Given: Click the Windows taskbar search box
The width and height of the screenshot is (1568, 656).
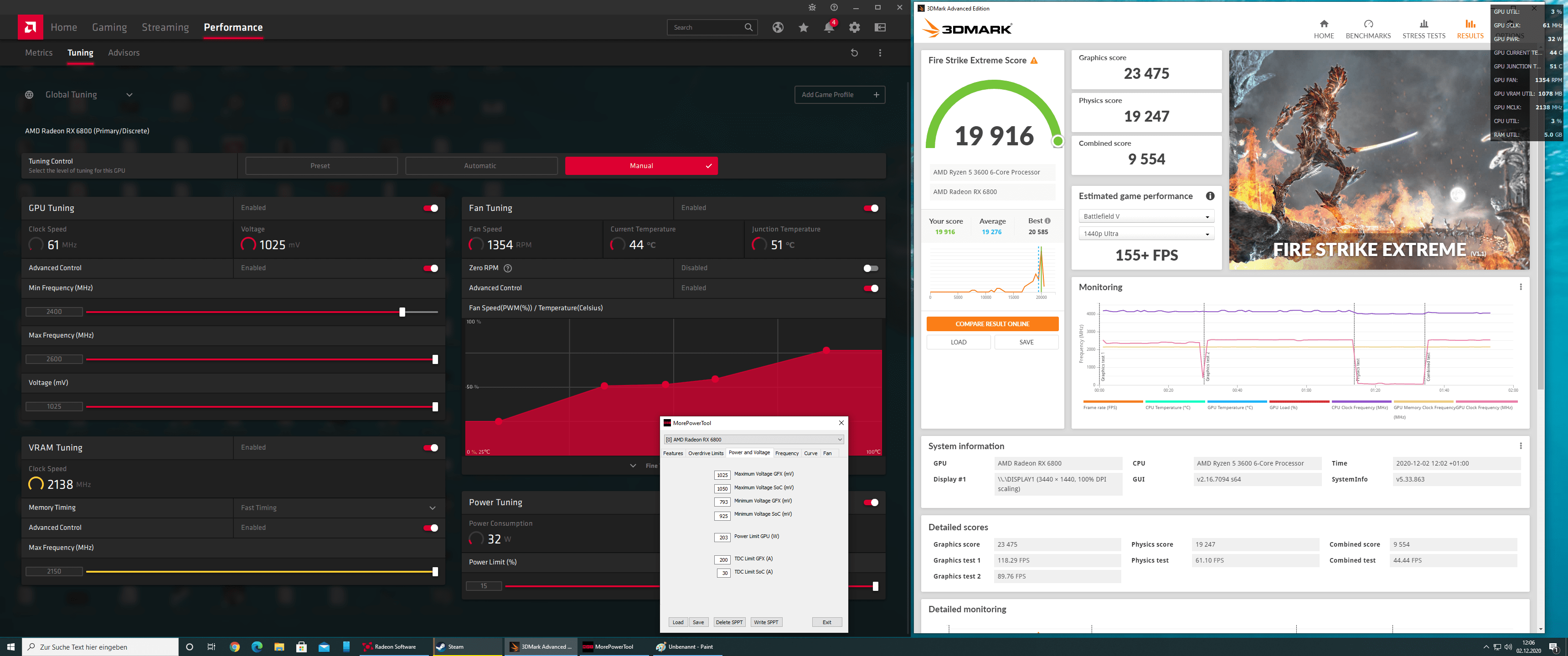Looking at the screenshot, I should [x=100, y=647].
